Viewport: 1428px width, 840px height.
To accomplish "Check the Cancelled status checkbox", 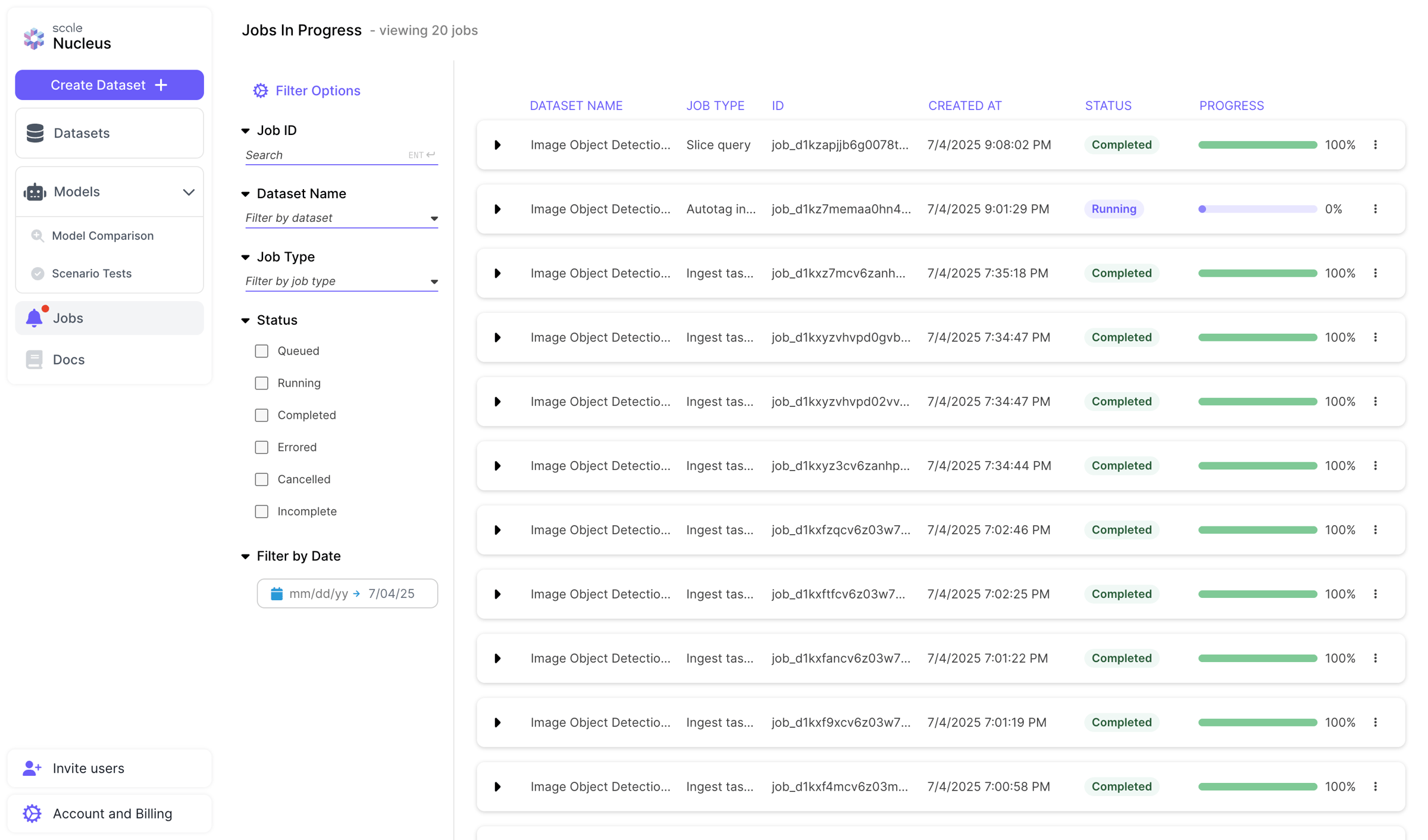I will click(262, 479).
